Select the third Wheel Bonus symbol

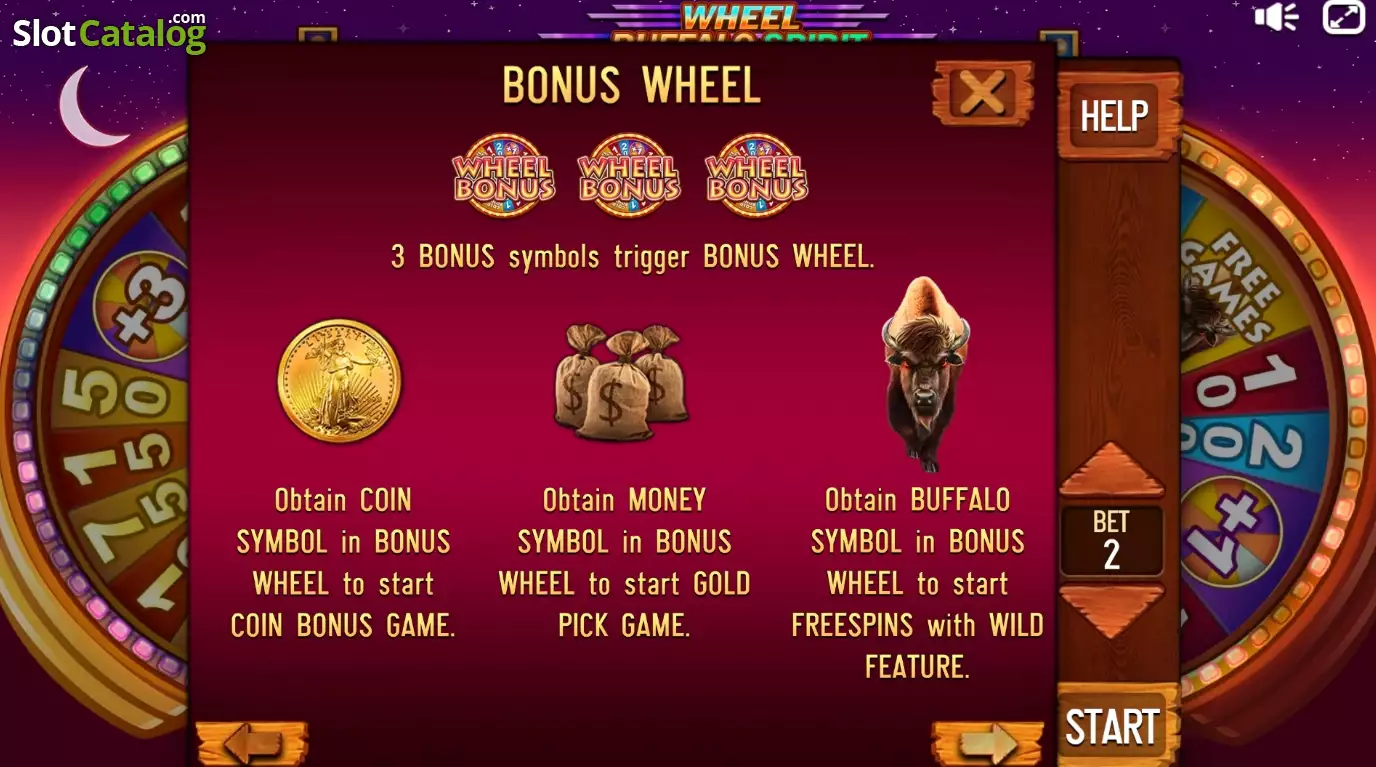coord(756,176)
